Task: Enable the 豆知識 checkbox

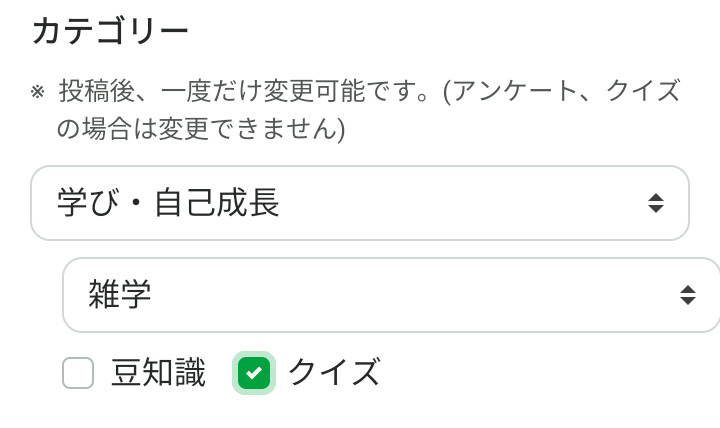Action: (78, 373)
